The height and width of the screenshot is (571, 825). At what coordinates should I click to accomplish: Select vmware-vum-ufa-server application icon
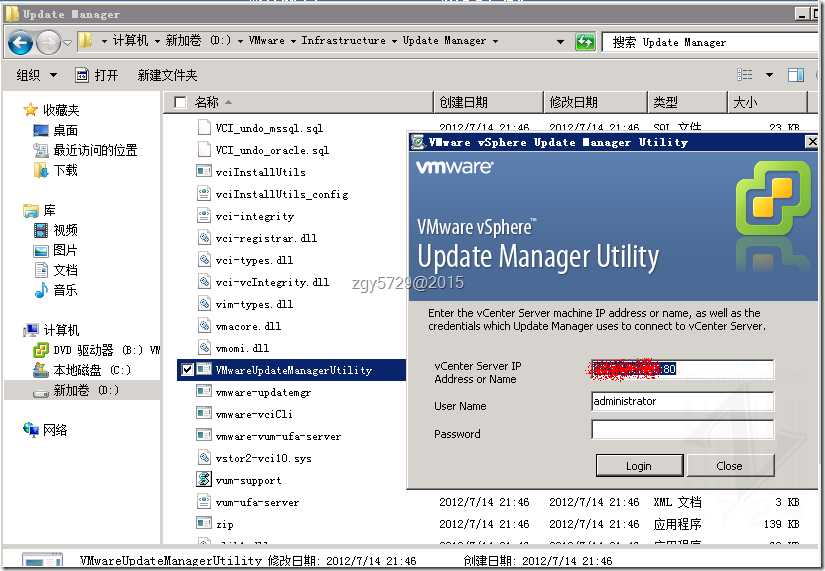204,436
